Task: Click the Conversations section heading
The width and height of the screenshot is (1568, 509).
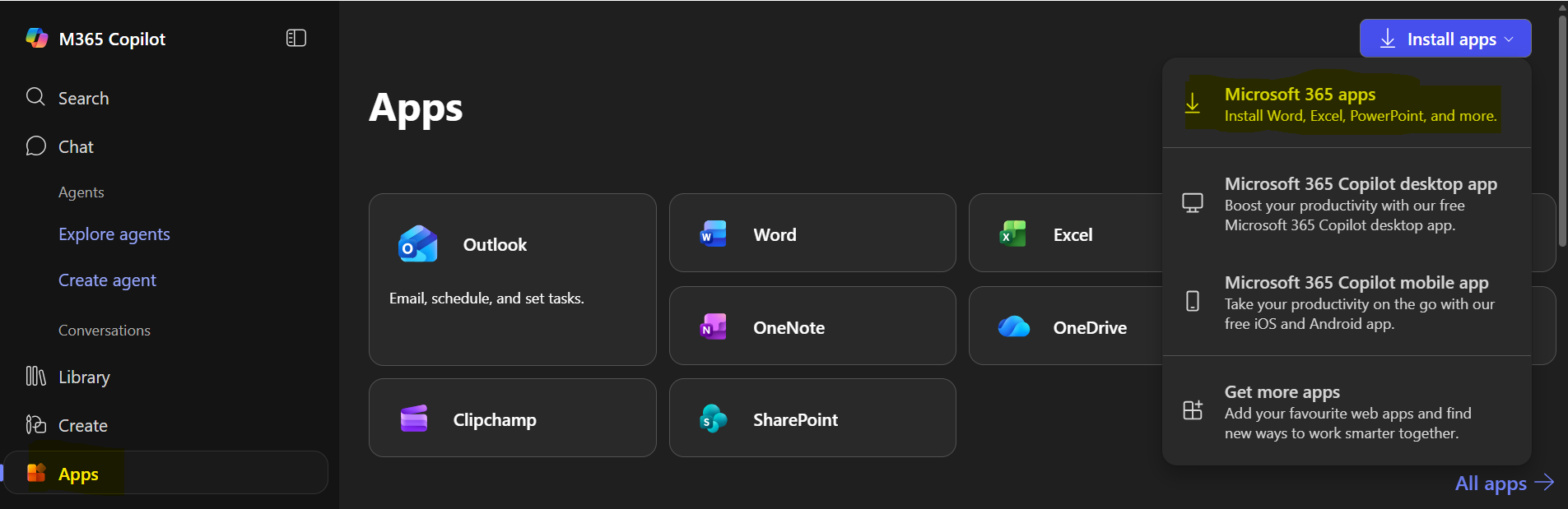Action: (x=105, y=331)
